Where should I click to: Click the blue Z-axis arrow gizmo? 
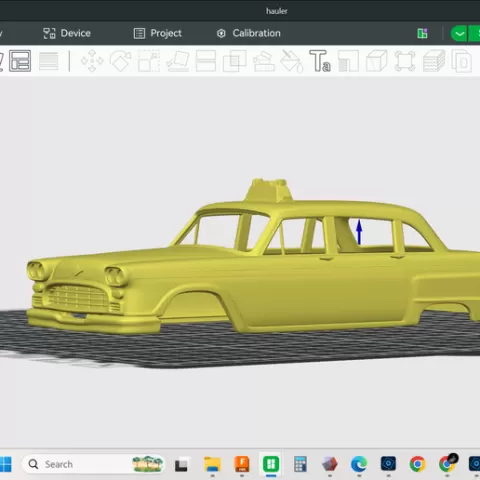tap(359, 231)
